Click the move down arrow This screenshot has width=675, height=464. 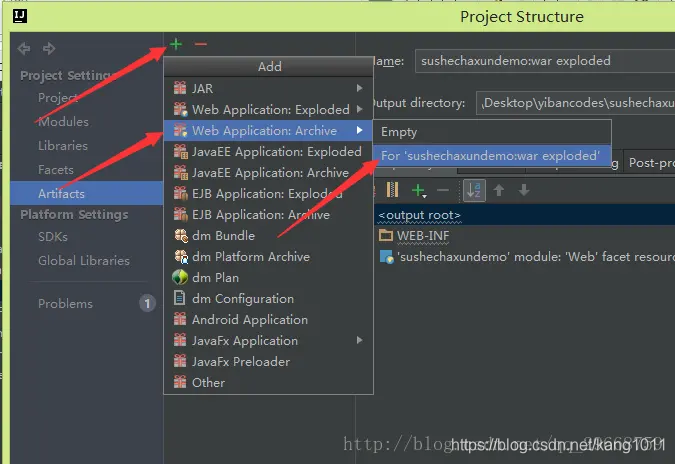pos(524,190)
